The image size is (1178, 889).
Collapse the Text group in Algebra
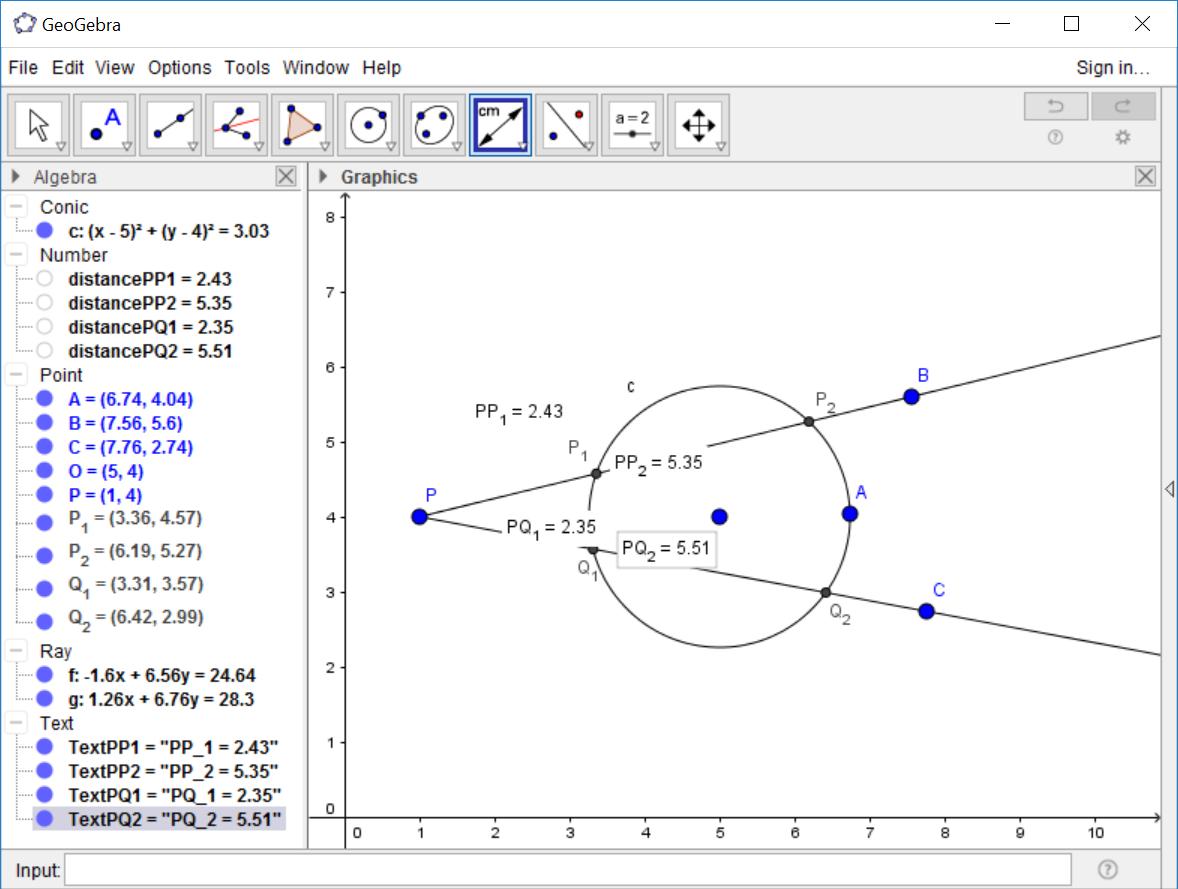coord(16,723)
